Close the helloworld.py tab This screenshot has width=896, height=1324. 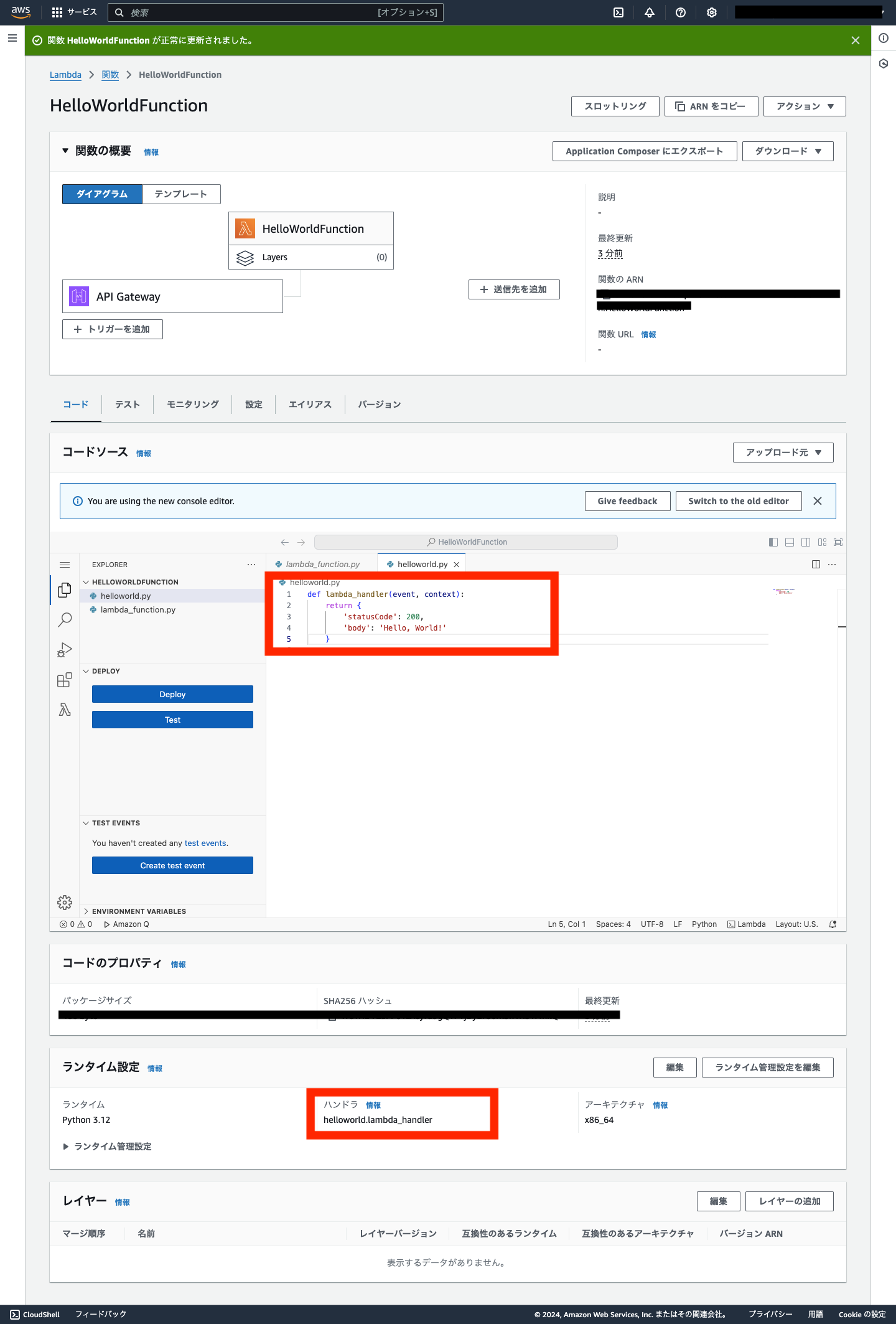pyautogui.click(x=456, y=565)
